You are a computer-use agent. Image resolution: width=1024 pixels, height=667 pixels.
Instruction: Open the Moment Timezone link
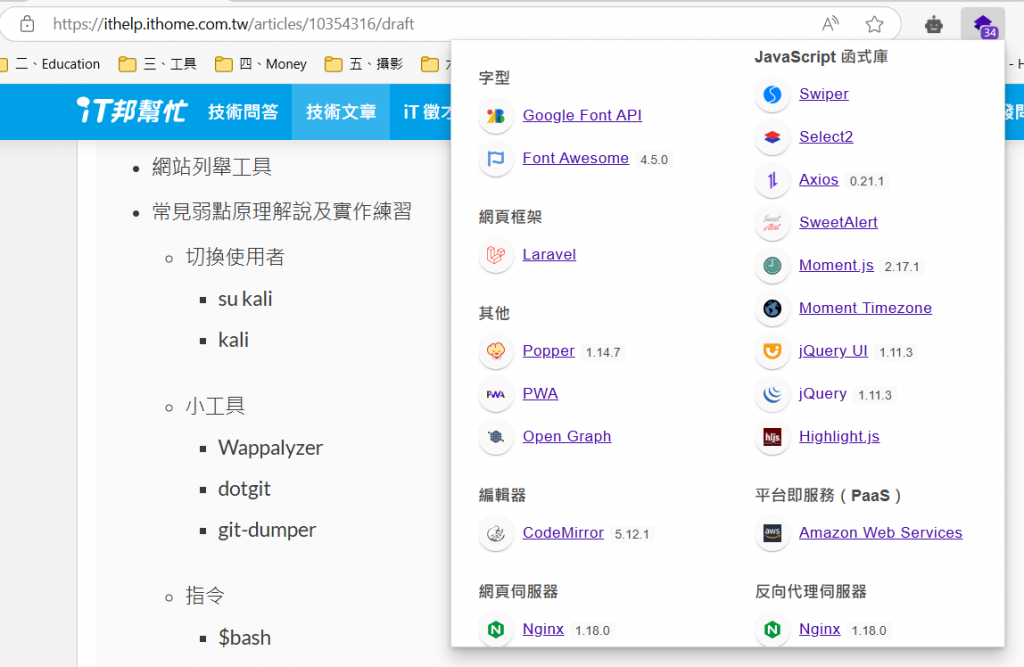[x=865, y=308]
